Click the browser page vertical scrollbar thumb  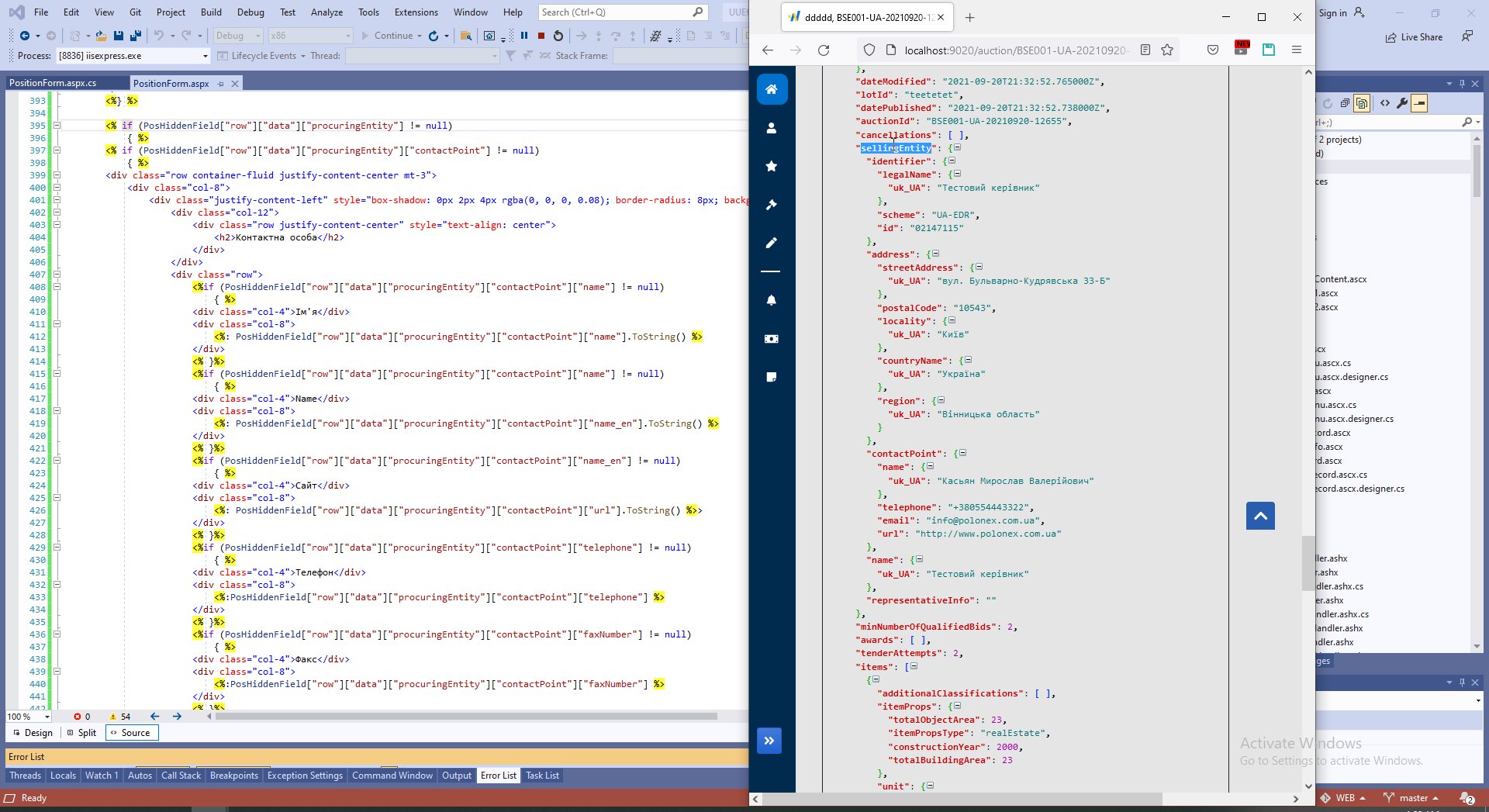pyautogui.click(x=1308, y=563)
